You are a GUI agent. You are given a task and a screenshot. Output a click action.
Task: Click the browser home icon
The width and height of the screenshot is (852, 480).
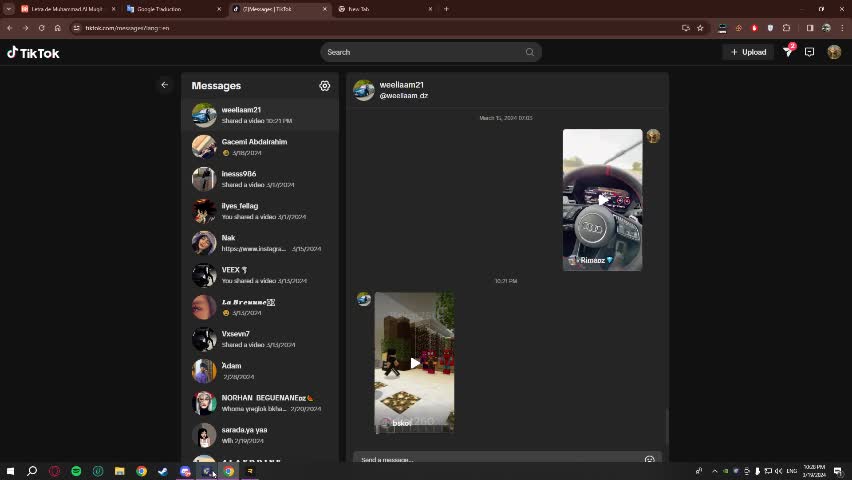pyautogui.click(x=57, y=28)
